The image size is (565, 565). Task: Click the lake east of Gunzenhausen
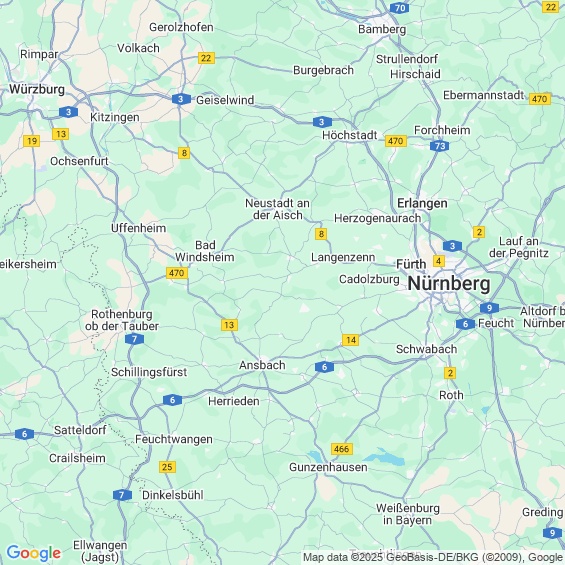(384, 458)
